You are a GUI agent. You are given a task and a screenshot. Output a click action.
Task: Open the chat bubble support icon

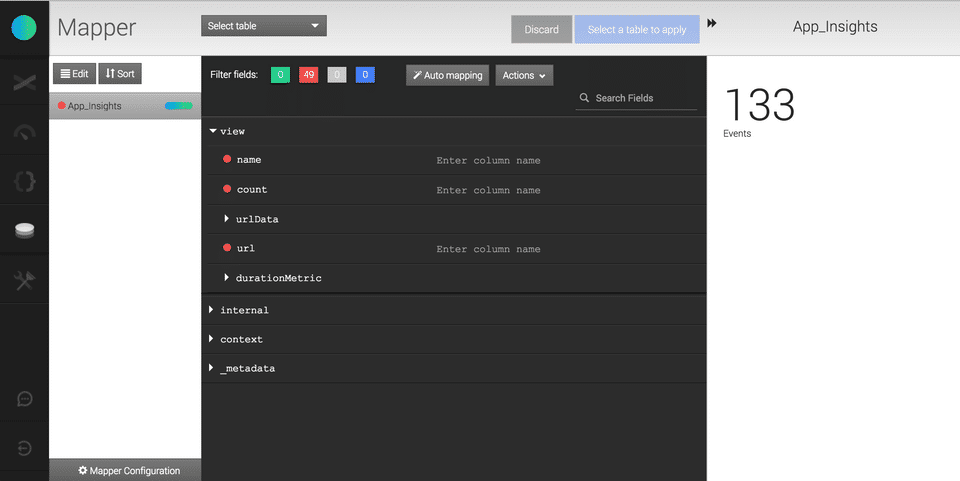pyautogui.click(x=24, y=399)
